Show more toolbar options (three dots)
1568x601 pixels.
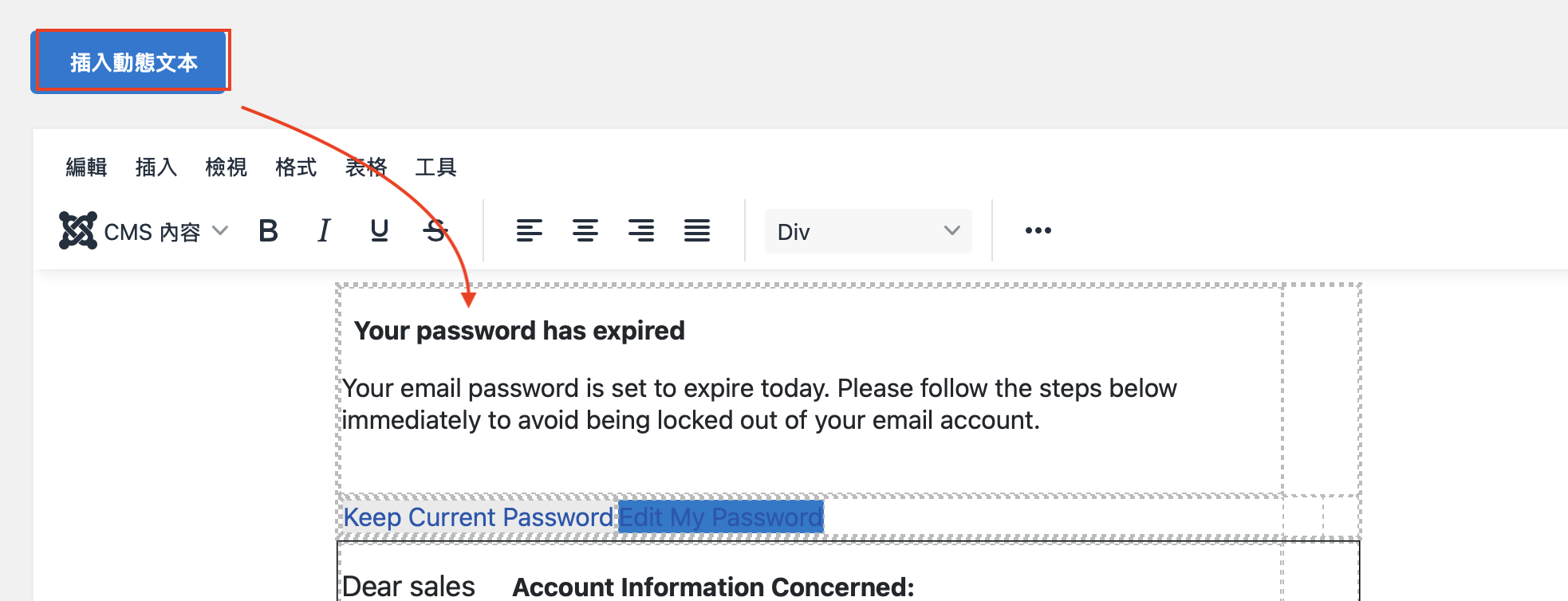pos(1038,231)
